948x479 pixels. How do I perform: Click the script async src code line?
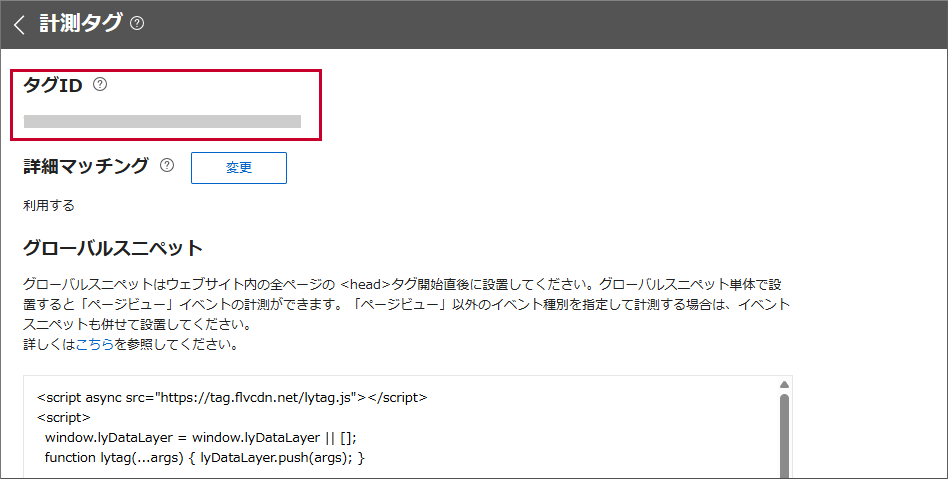(232, 397)
